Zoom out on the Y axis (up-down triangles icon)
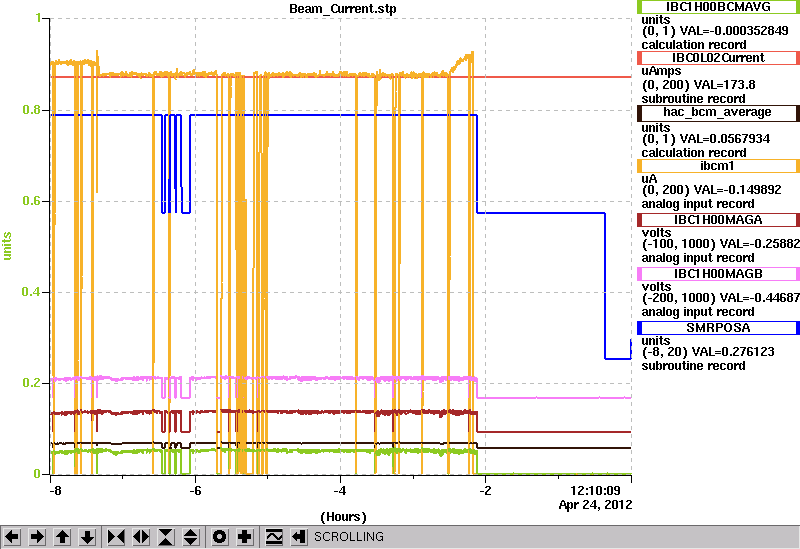 tap(191, 537)
